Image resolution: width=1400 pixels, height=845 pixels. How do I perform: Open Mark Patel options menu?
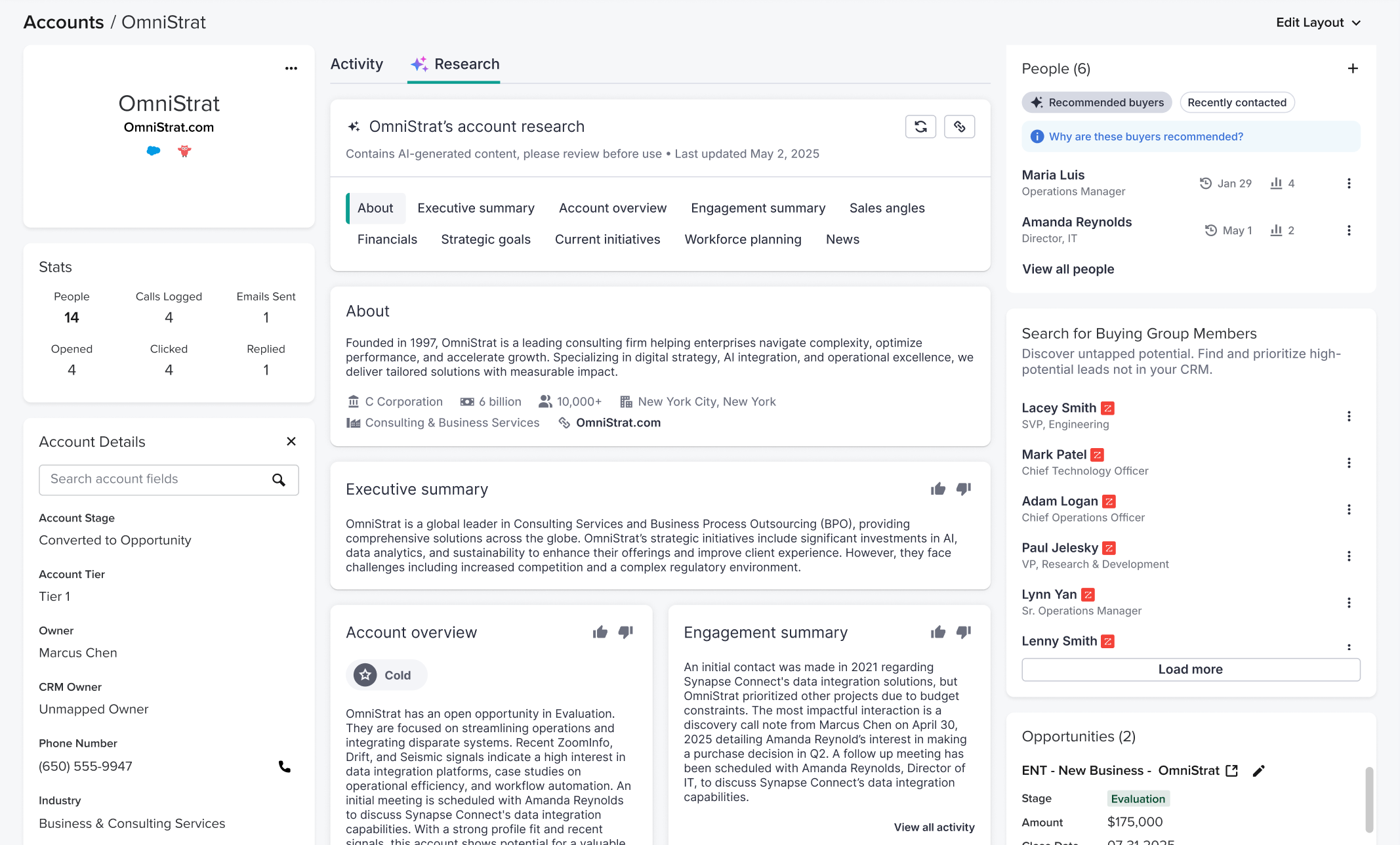point(1349,463)
